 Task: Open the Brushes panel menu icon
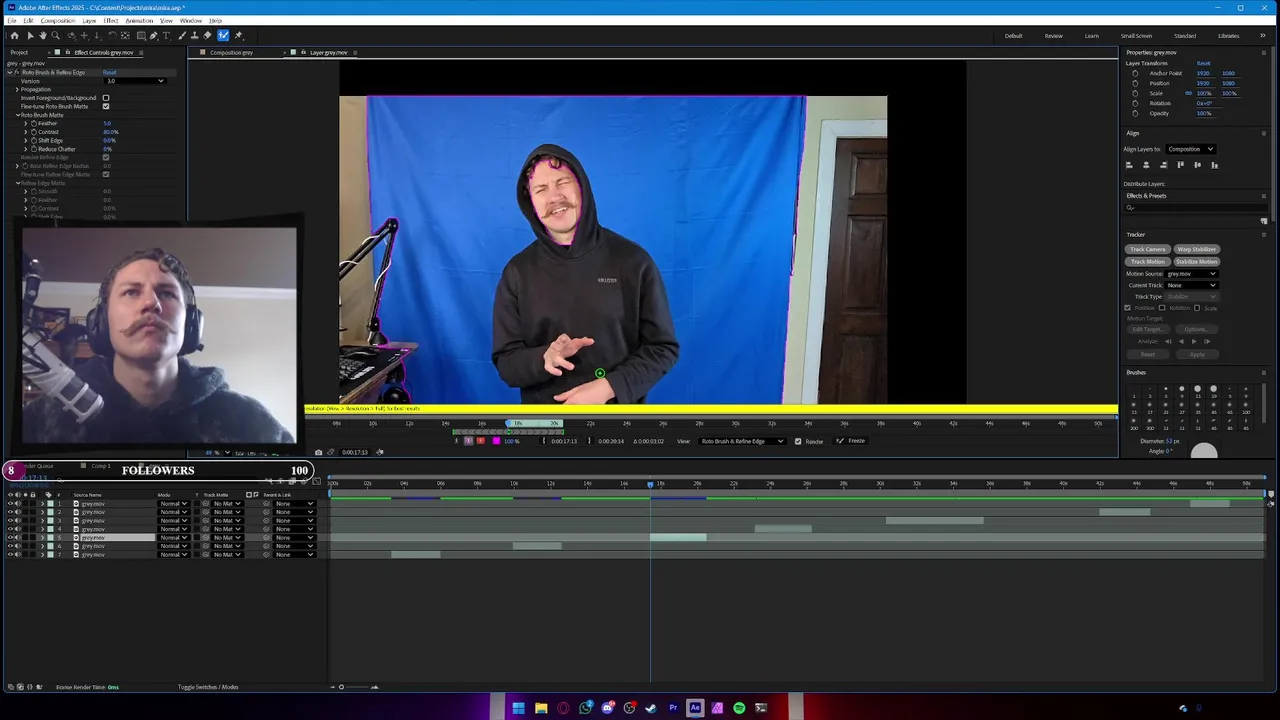1264,373
